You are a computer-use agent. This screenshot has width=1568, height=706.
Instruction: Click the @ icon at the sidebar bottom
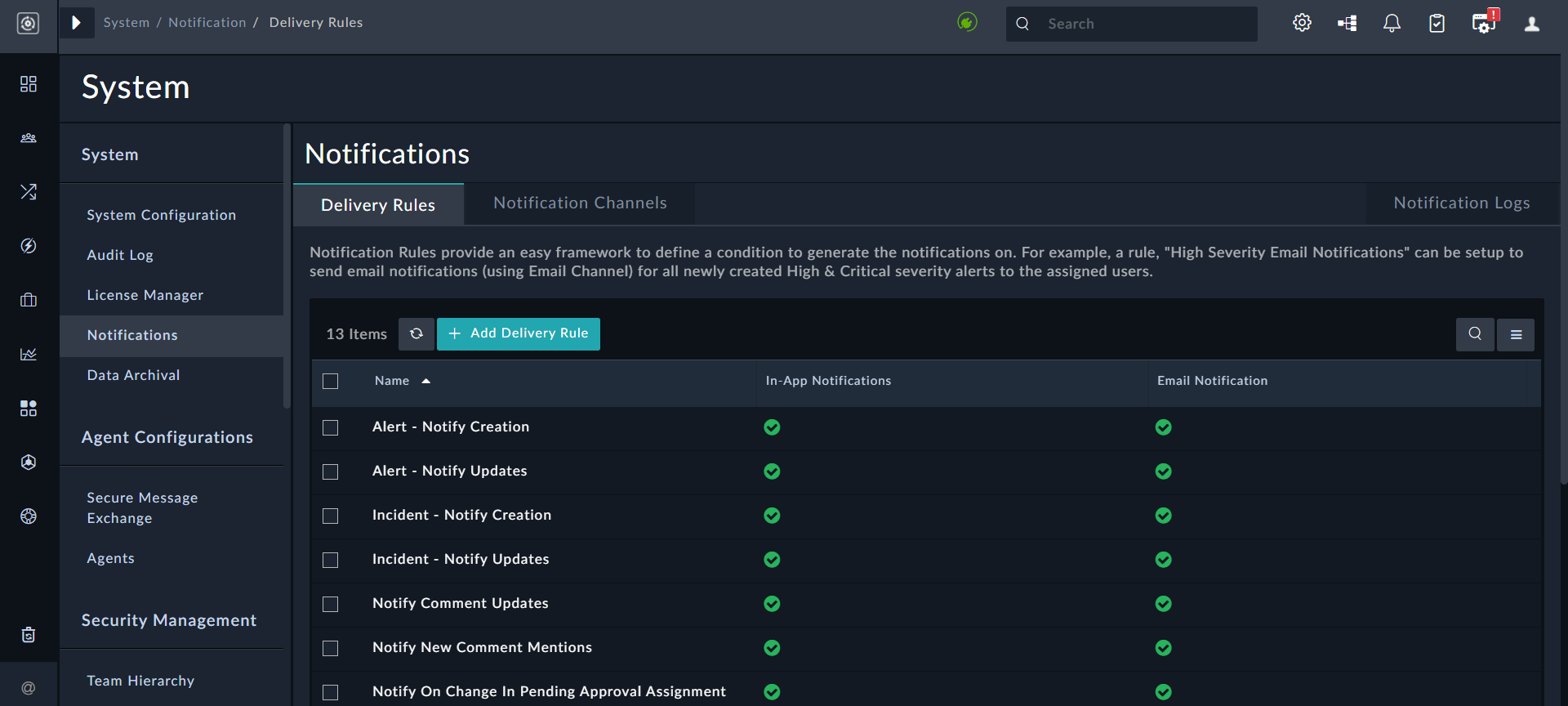click(29, 688)
